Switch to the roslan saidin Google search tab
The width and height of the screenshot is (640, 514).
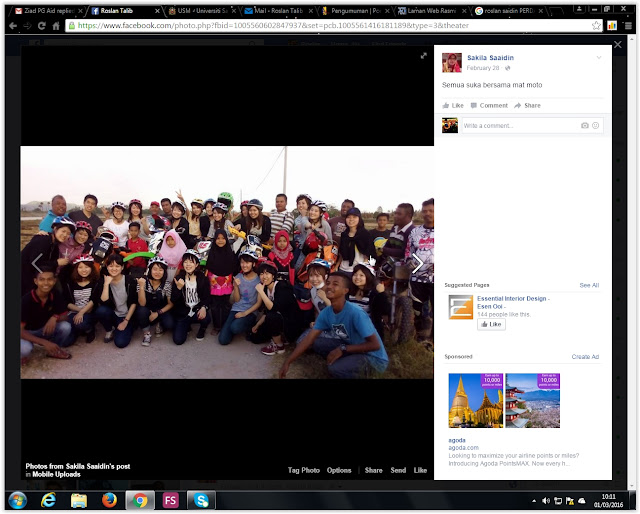pos(507,11)
